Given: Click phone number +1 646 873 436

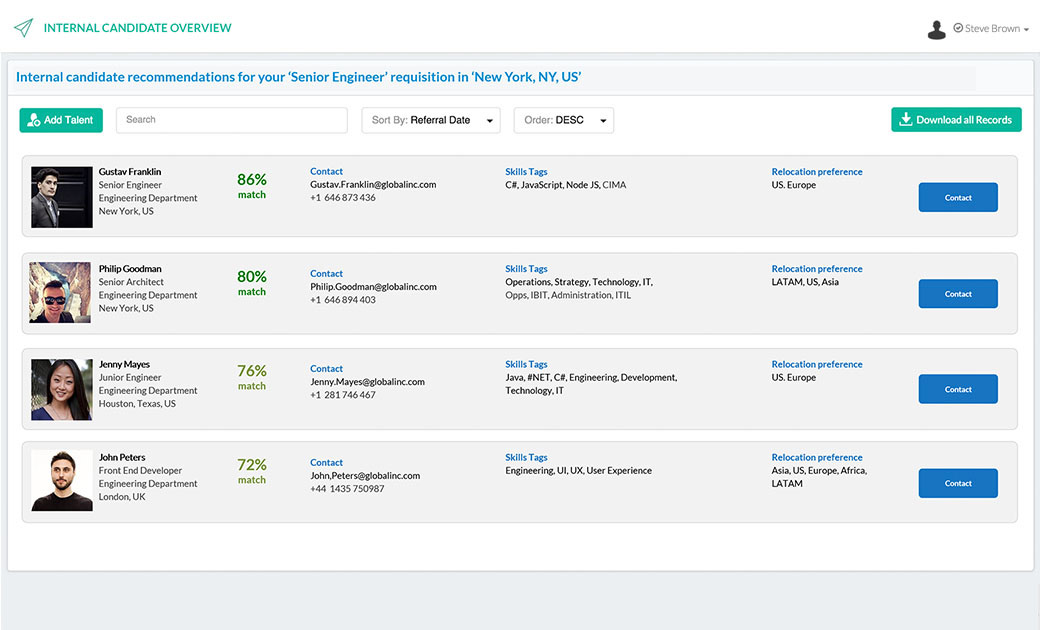Looking at the screenshot, I should tap(343, 198).
